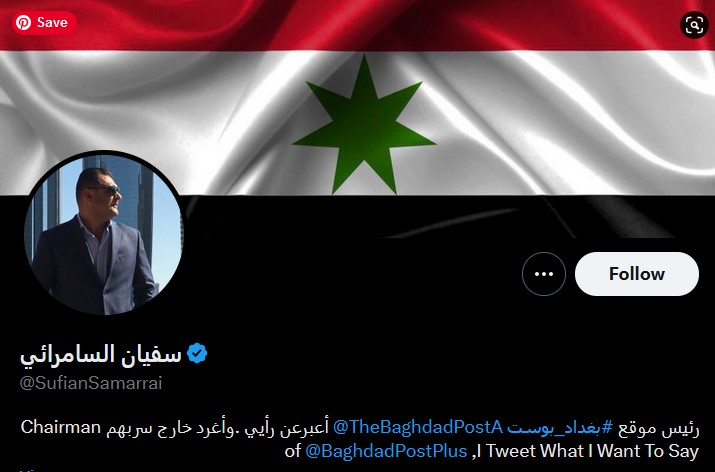Click the @SufianSamarrai handle text

91,383
